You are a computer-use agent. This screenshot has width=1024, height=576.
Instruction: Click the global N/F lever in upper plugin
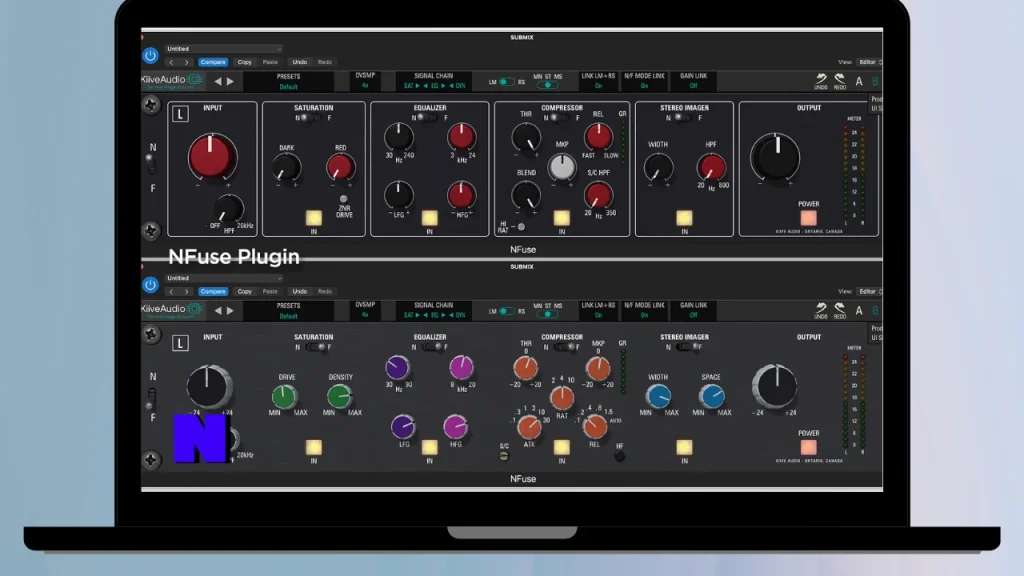click(x=152, y=165)
